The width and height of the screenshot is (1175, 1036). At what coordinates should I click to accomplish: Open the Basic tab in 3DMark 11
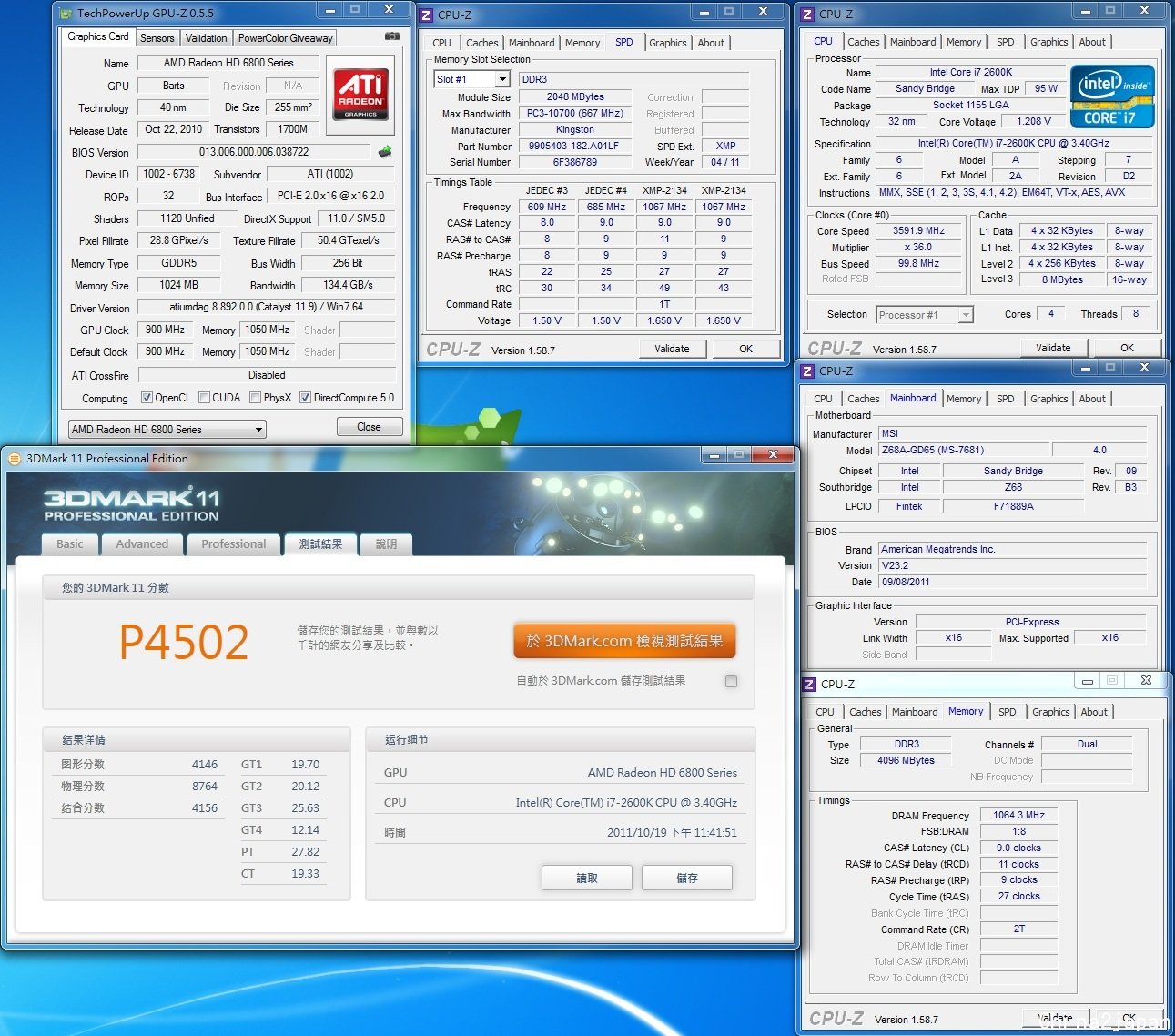[x=70, y=544]
